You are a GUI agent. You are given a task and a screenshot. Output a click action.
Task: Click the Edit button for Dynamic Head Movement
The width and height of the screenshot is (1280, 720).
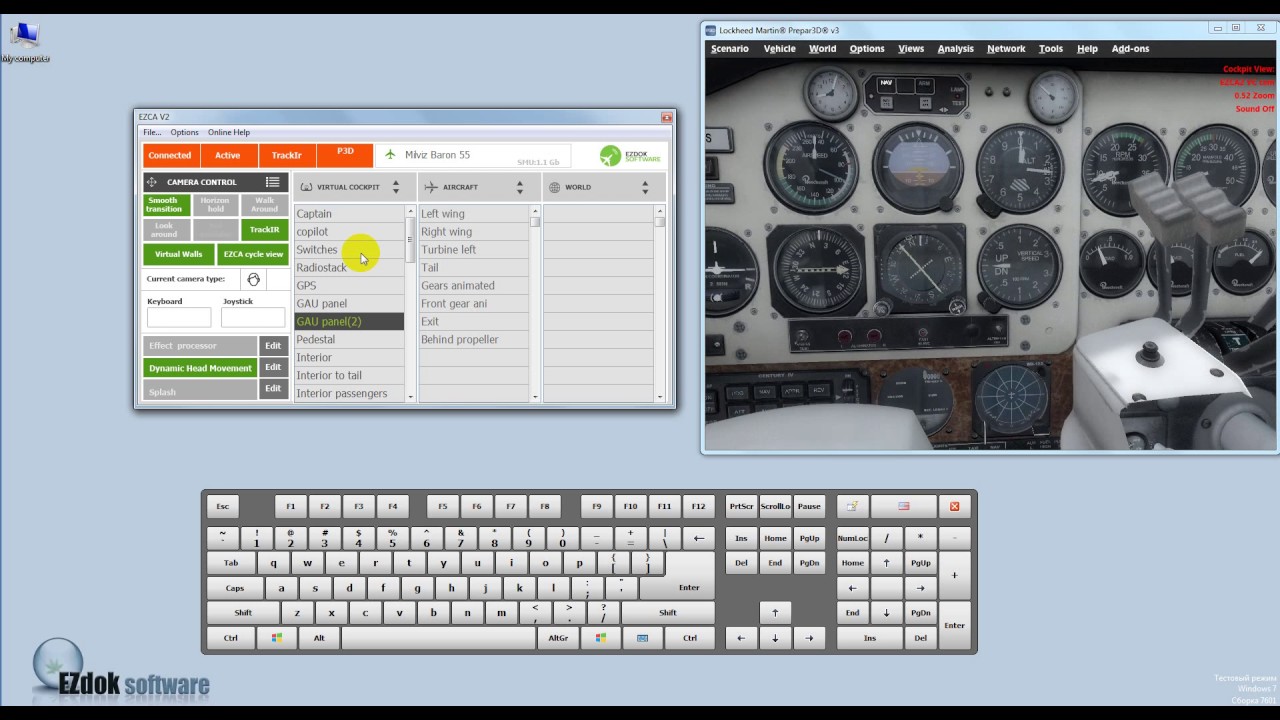273,368
